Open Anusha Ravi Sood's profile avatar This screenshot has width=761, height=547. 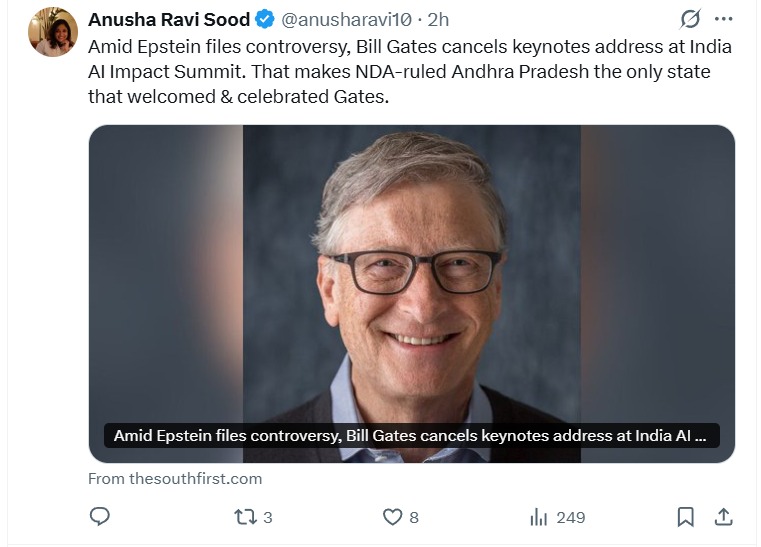pyautogui.click(x=53, y=32)
